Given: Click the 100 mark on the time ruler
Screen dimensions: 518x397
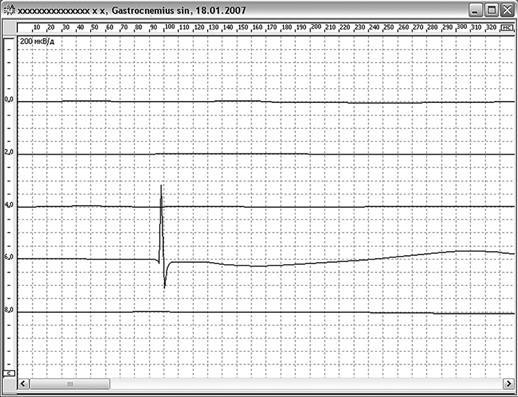Looking at the screenshot, I should tap(170, 27).
